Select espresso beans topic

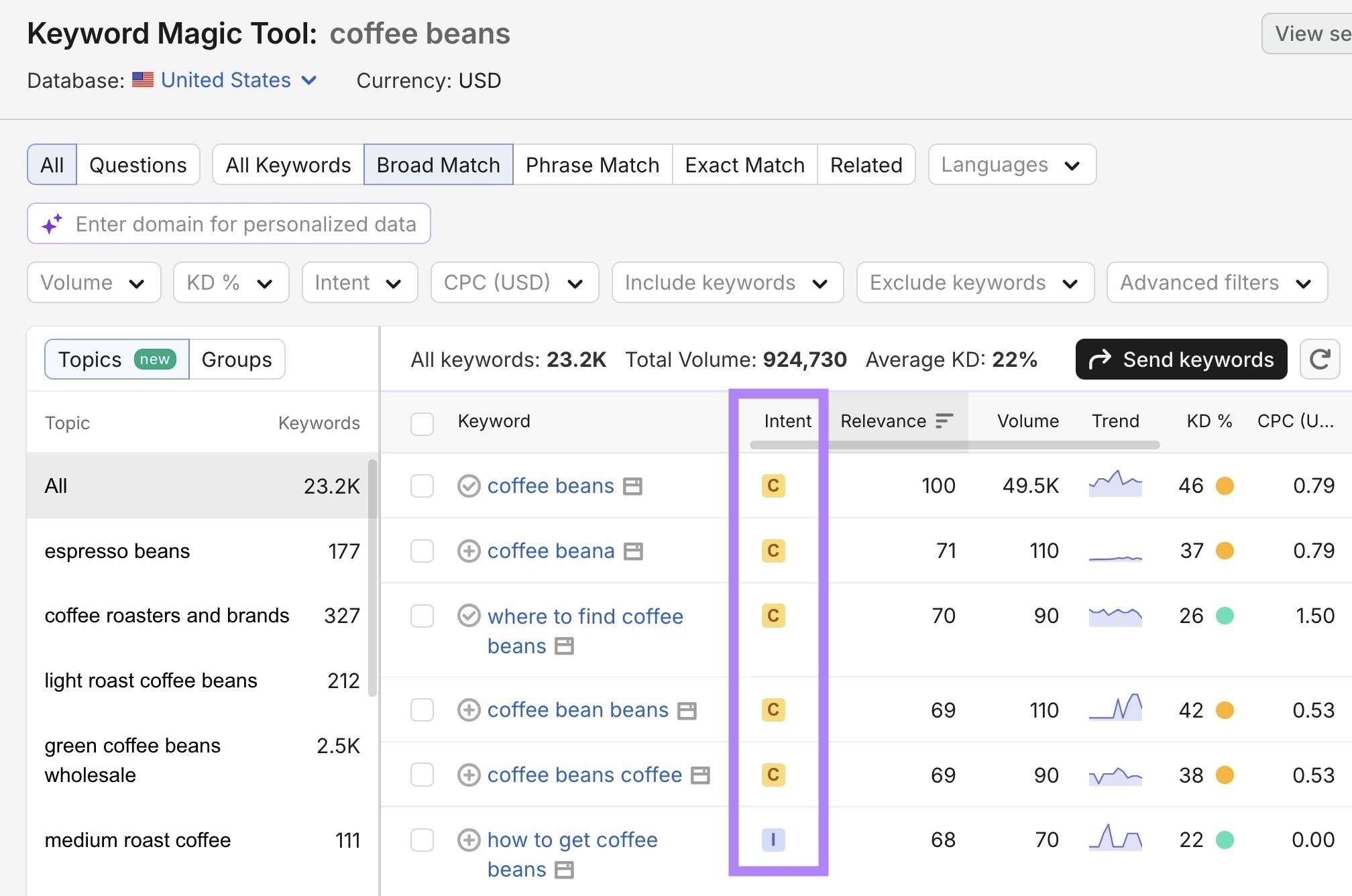202,551
